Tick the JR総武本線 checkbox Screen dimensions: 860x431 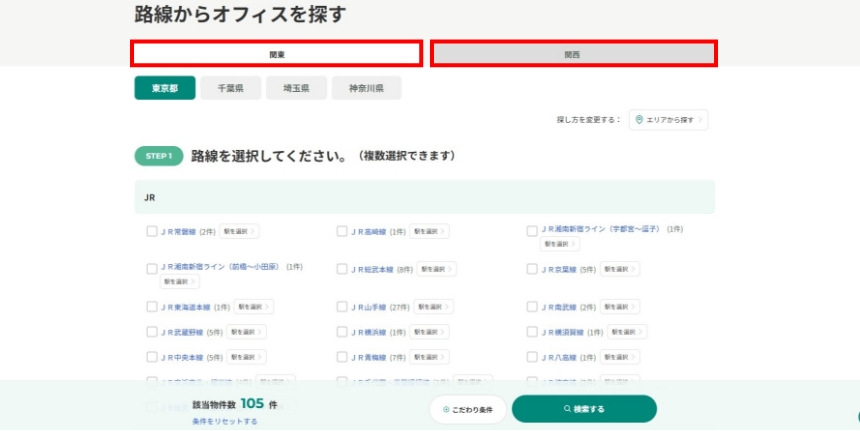coord(342,269)
